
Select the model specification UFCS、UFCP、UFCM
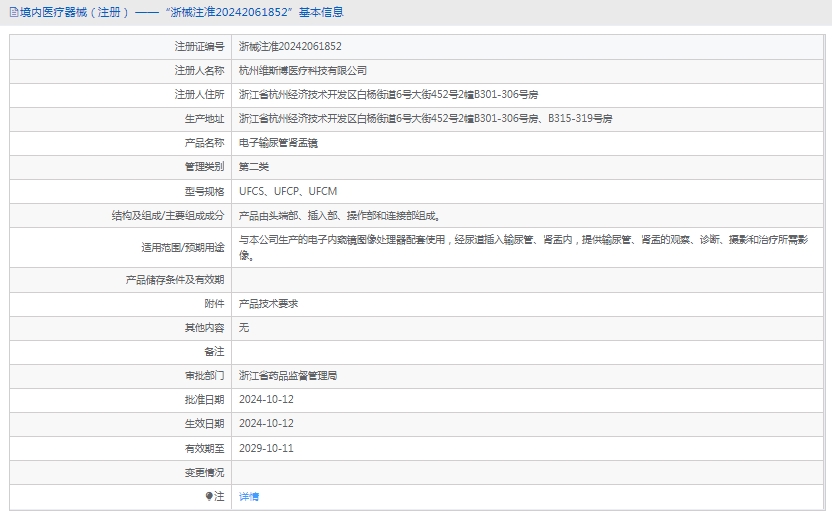tap(288, 190)
